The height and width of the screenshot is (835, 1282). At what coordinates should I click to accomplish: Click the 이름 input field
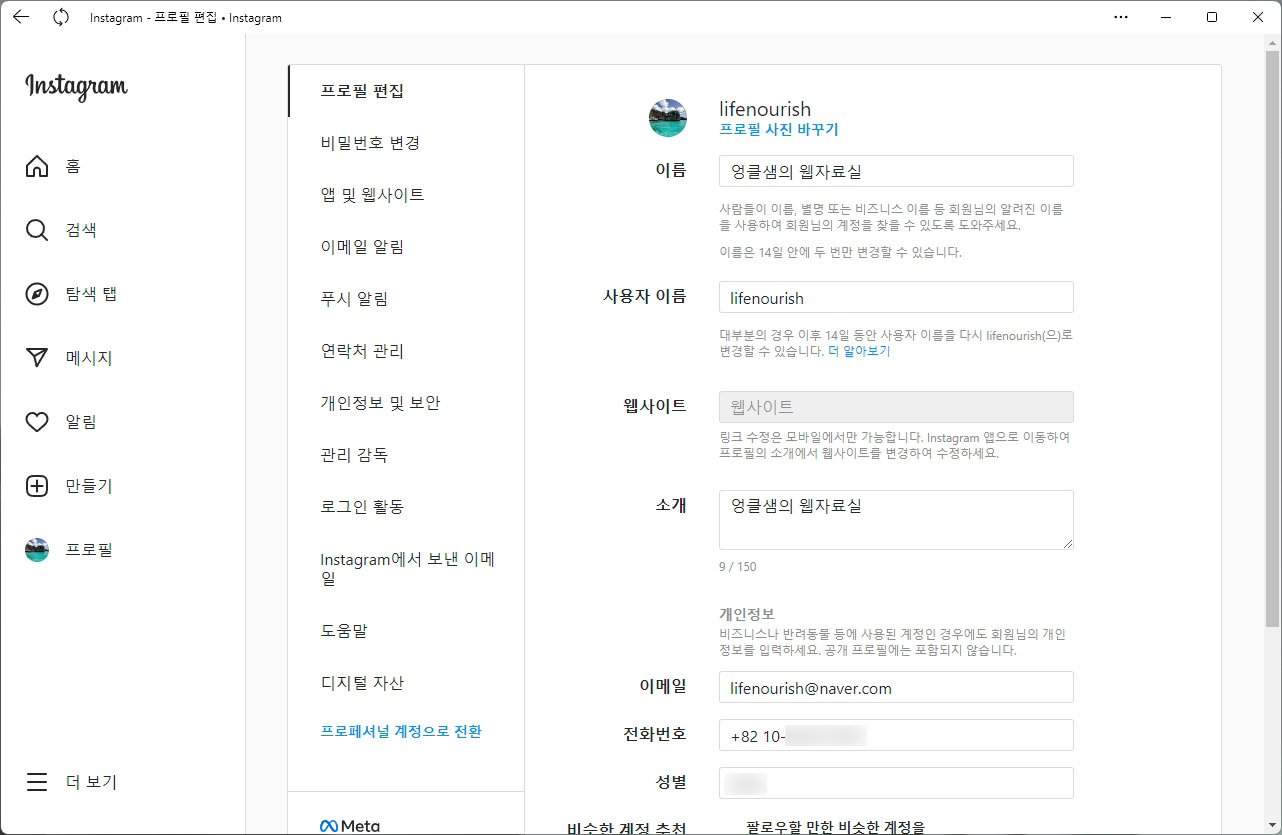(x=896, y=171)
